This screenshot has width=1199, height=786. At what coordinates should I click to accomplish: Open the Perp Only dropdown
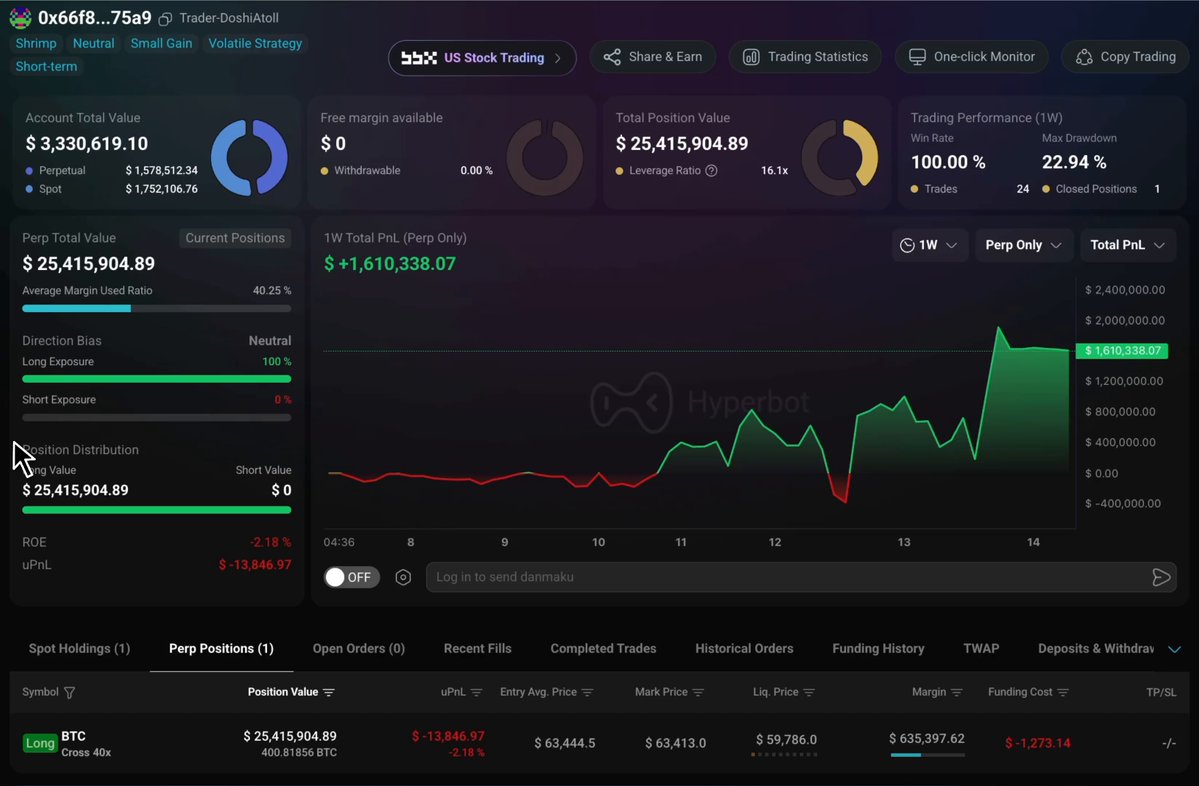tap(1023, 245)
